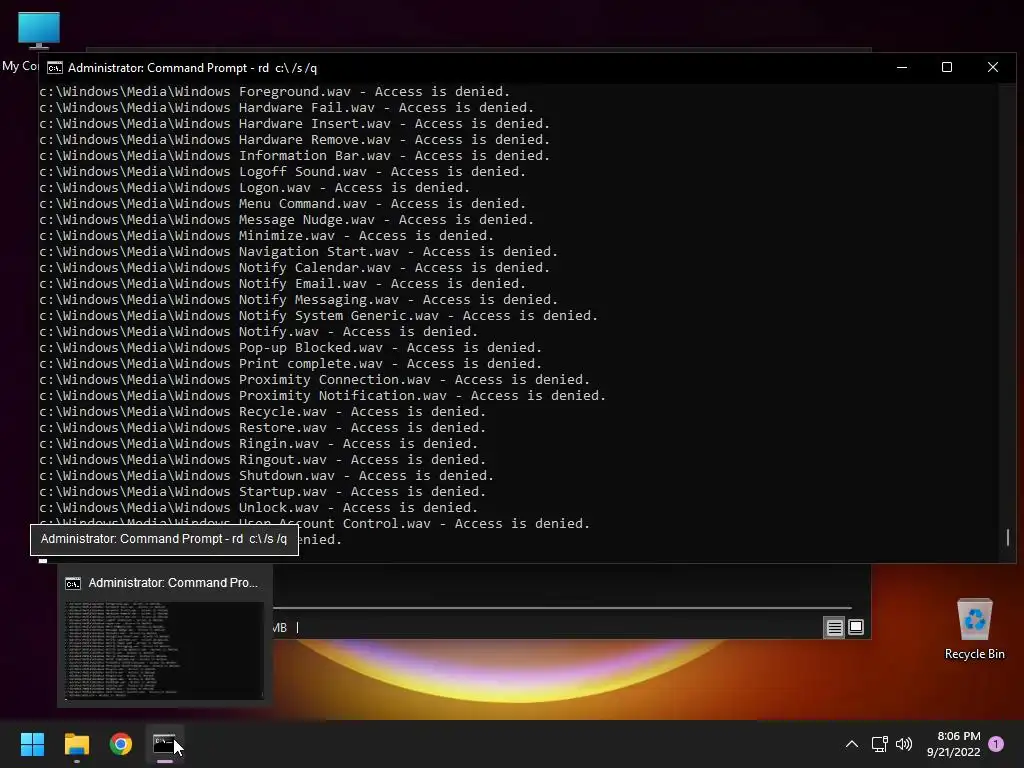Close the Command Prompt window
This screenshot has height=768, width=1024.
tap(993, 67)
